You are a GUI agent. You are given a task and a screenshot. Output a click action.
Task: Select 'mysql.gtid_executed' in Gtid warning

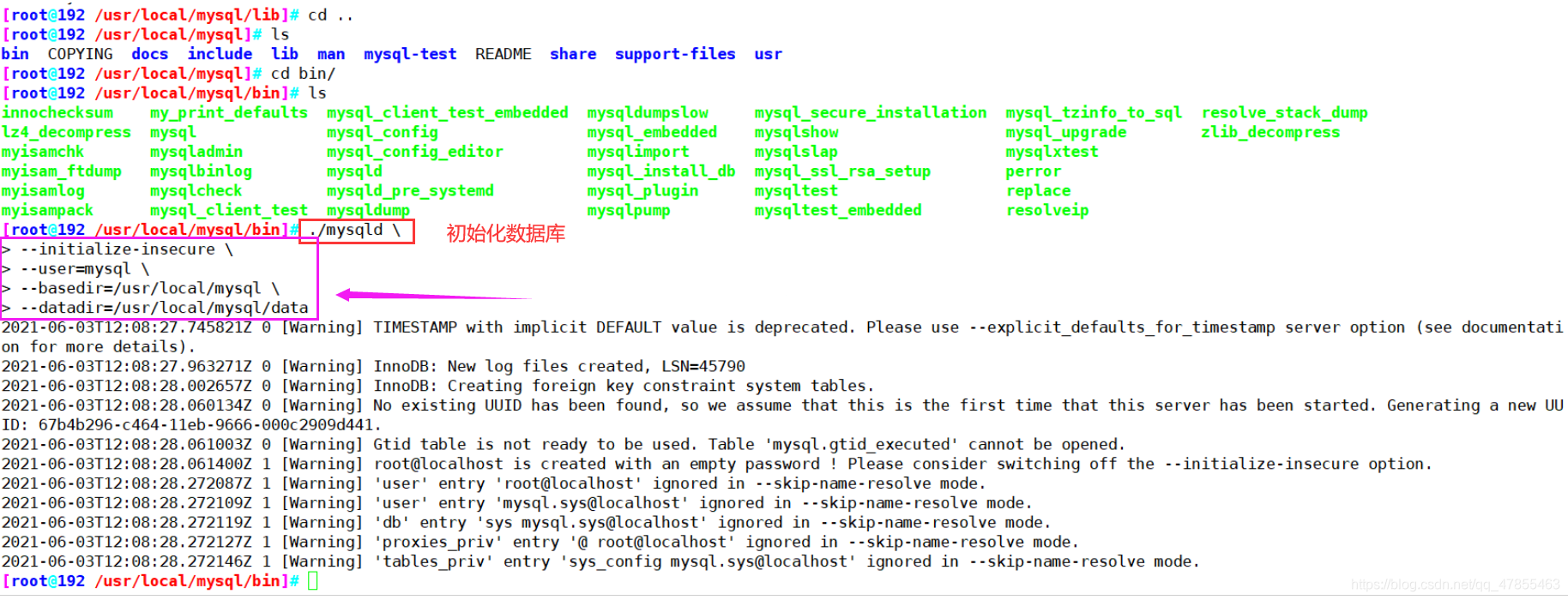861,445
